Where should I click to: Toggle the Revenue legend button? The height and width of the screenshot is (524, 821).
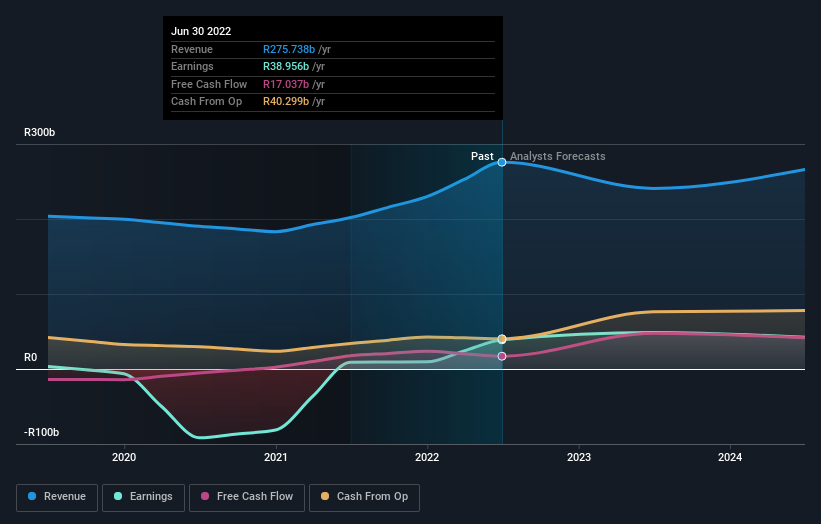point(57,497)
